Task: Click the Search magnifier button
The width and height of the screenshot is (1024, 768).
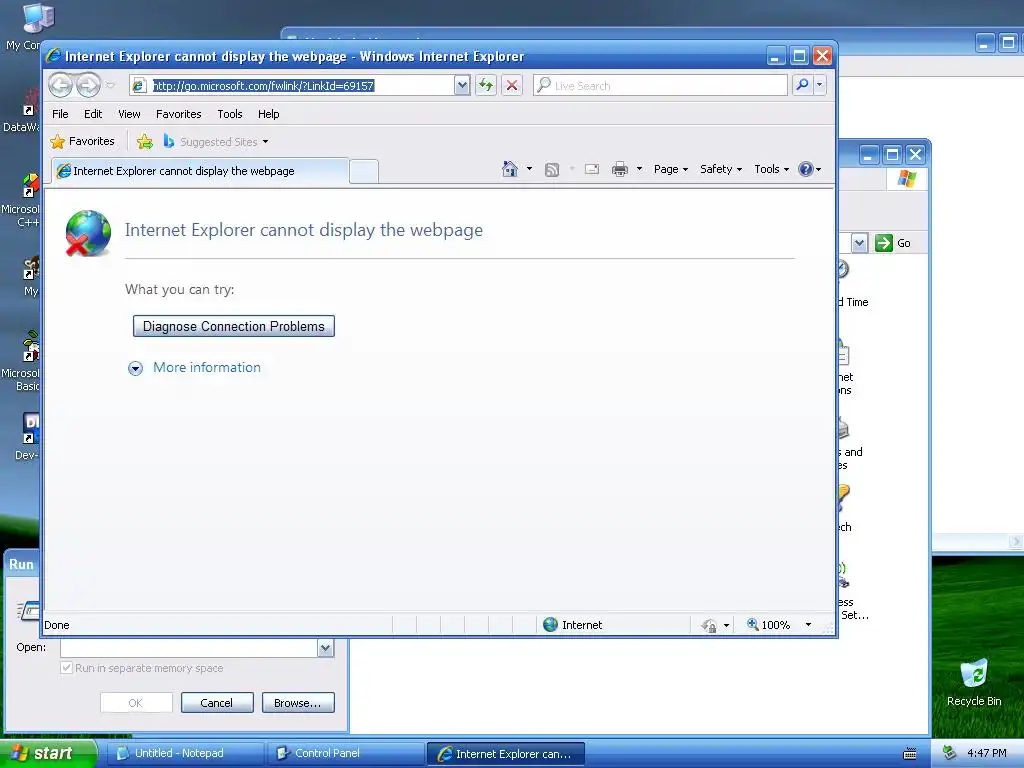Action: point(802,85)
